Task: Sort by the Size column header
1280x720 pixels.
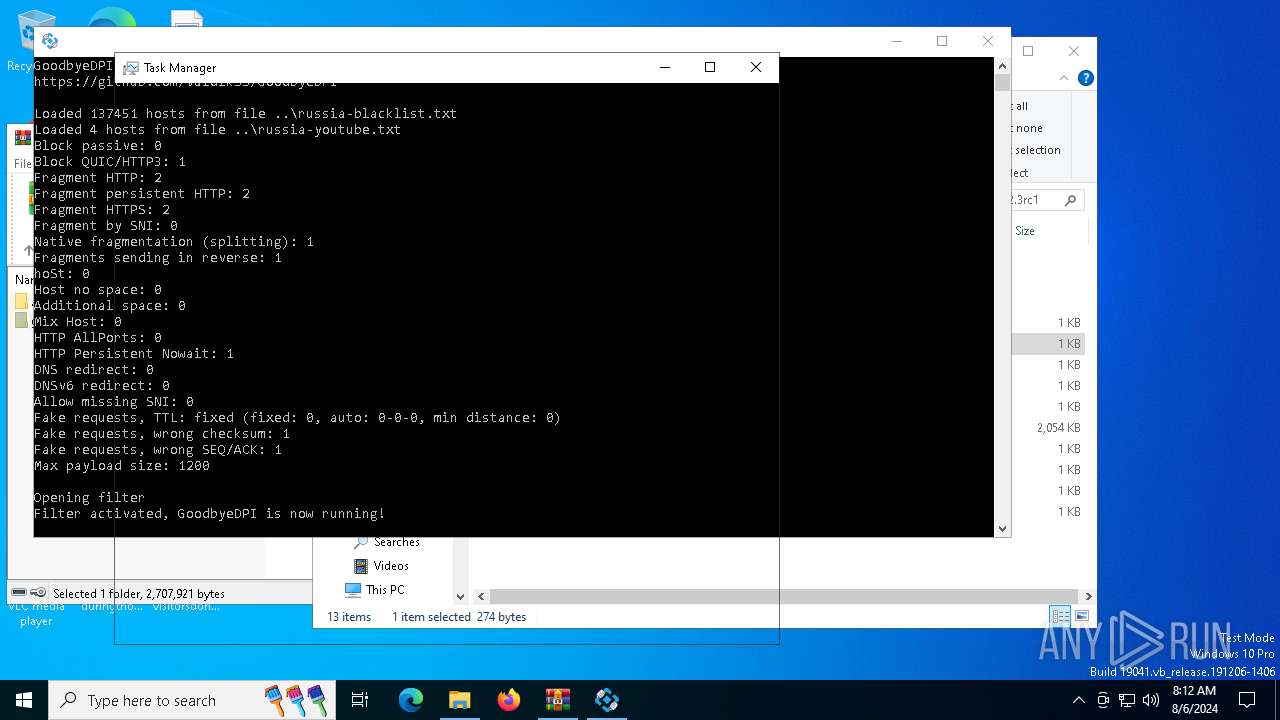Action: (1025, 231)
